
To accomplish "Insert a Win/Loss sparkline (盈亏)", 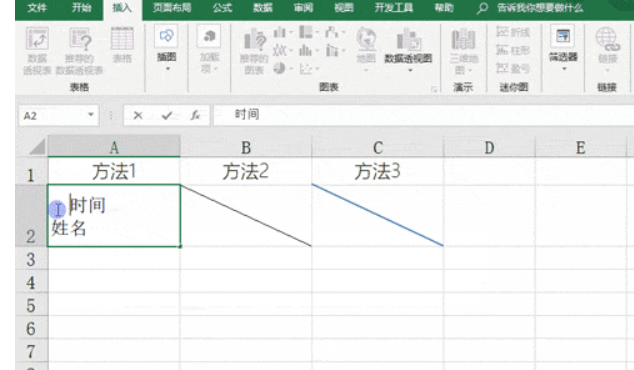I will [x=513, y=68].
